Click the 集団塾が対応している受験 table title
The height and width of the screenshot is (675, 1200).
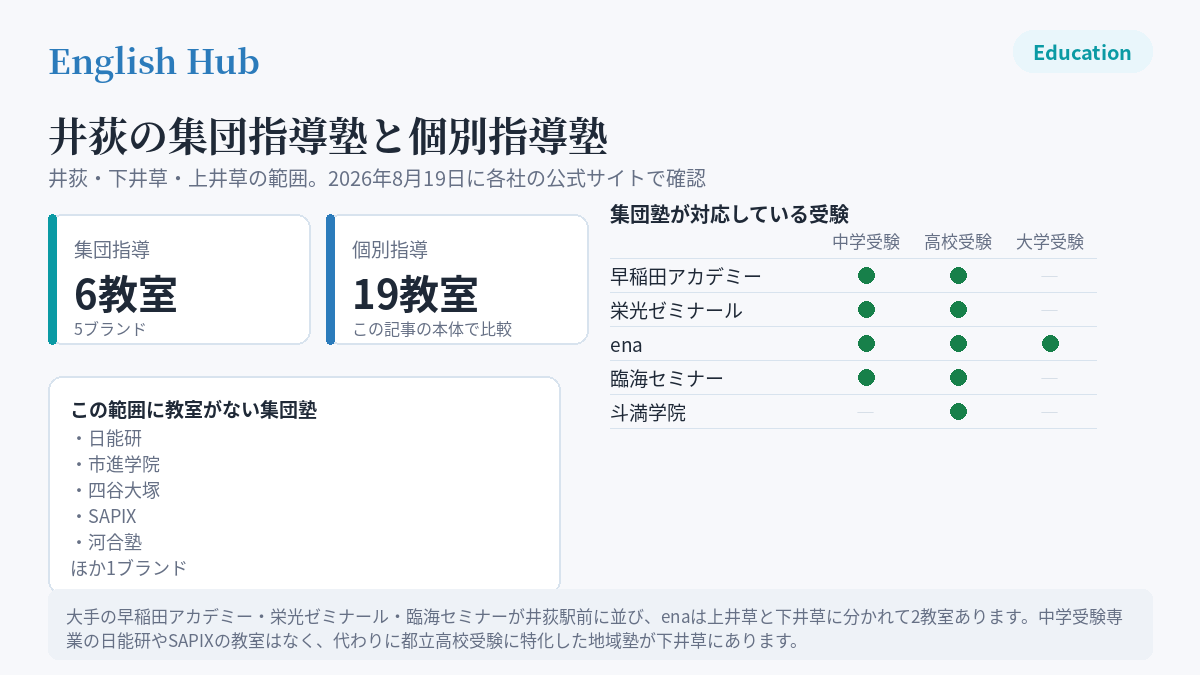click(729, 213)
